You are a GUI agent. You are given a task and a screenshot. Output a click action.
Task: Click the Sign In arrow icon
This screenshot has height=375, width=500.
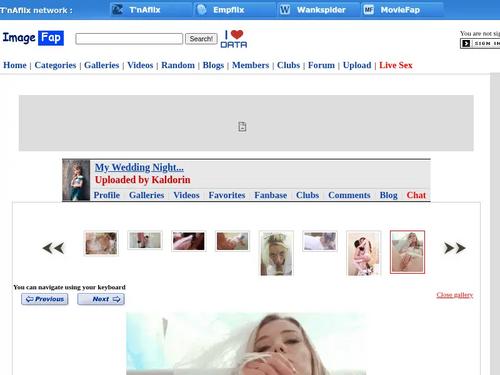[x=466, y=43]
